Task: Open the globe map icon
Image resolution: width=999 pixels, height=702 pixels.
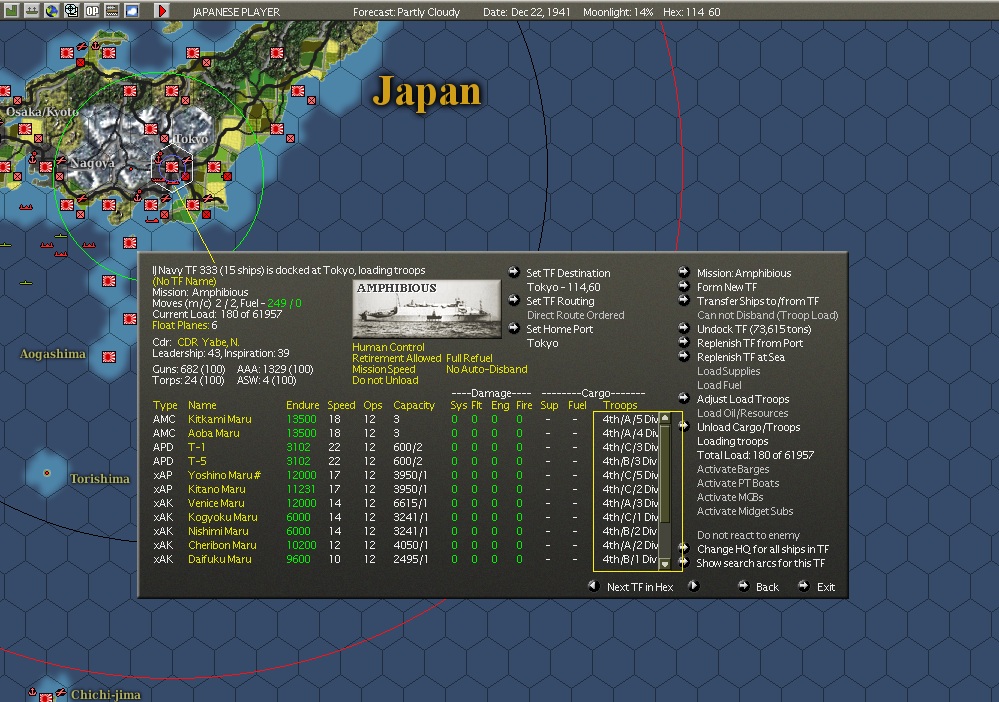Action: point(52,10)
